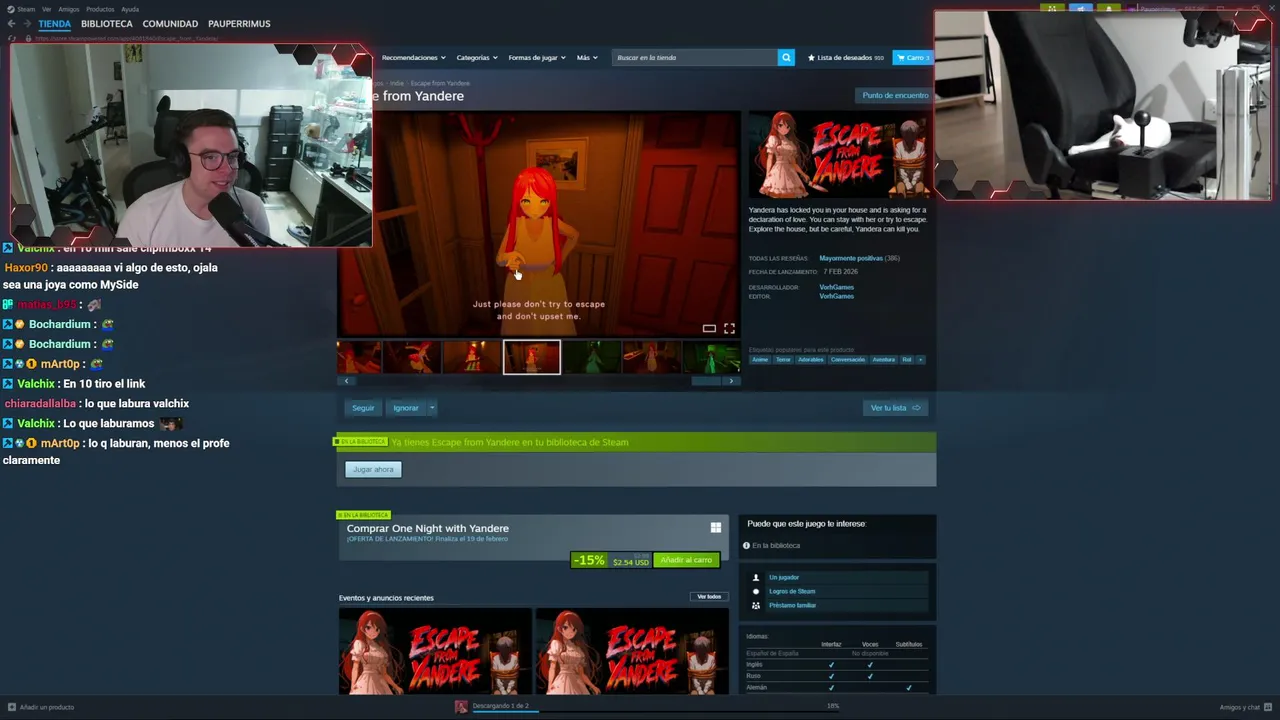1280x720 pixels.
Task: Select the Adorables tag
Action: click(811, 359)
